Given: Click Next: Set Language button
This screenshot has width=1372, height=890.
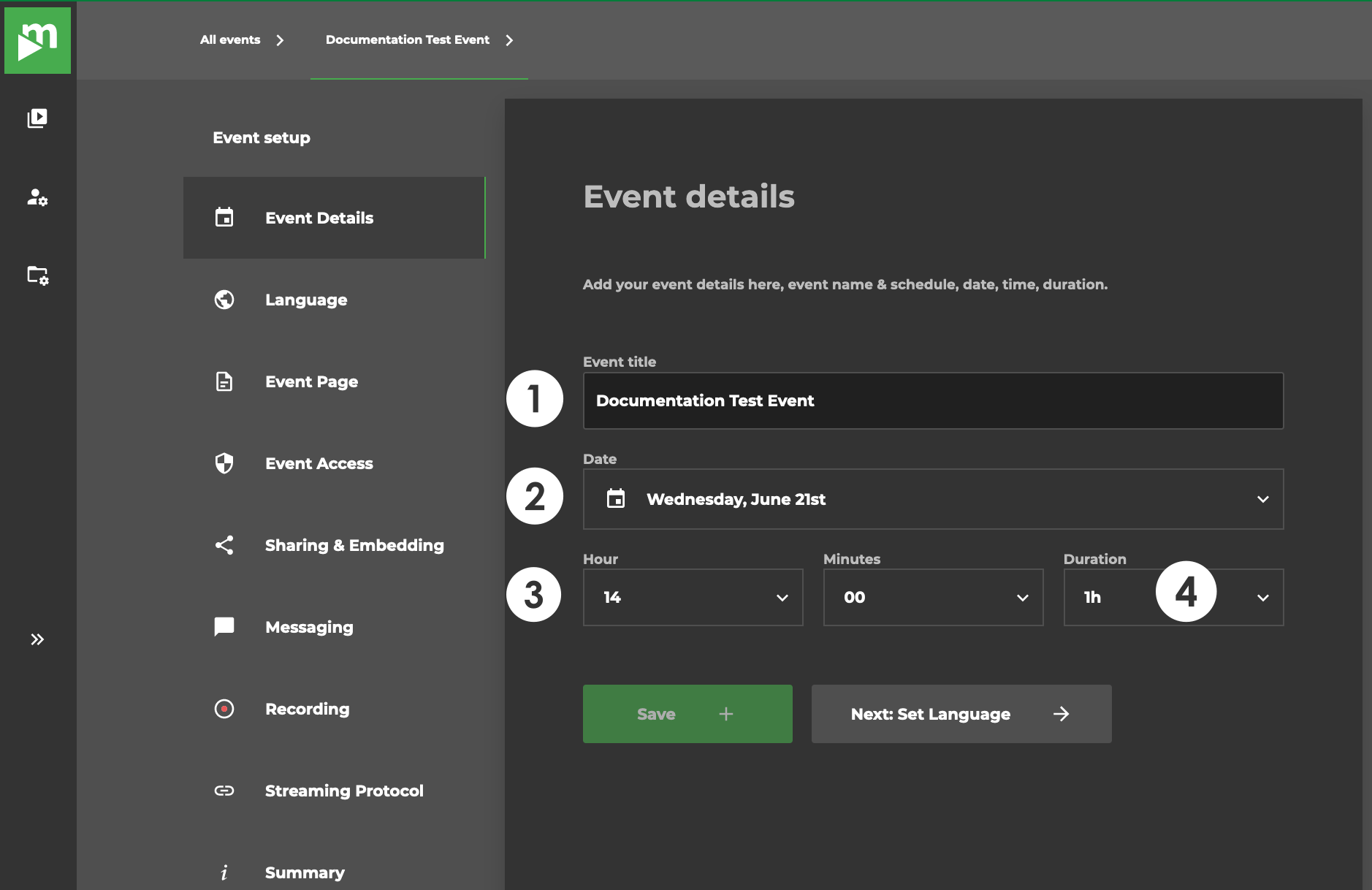Looking at the screenshot, I should (x=961, y=714).
